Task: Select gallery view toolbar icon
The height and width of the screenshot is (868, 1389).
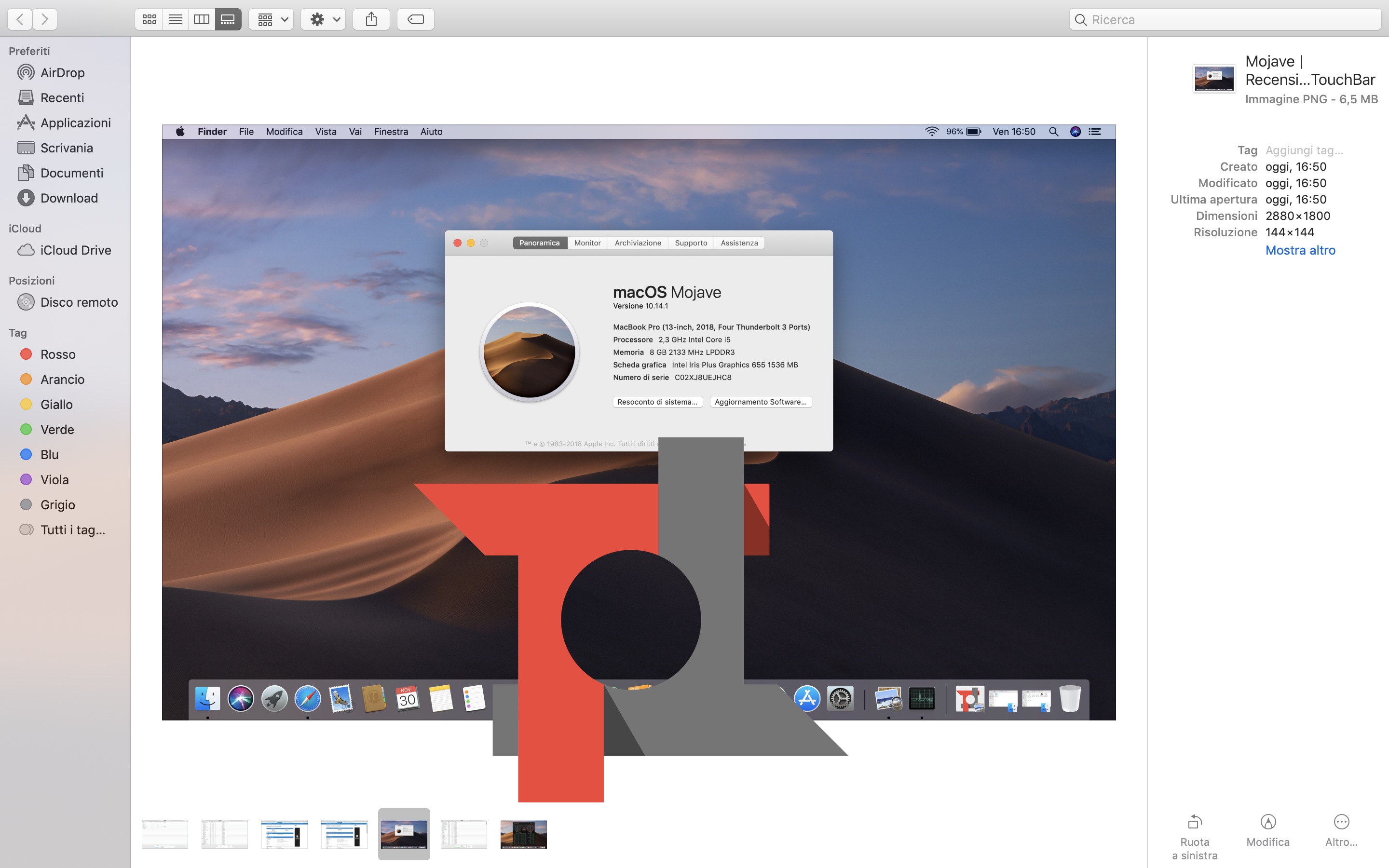Action: click(x=228, y=19)
